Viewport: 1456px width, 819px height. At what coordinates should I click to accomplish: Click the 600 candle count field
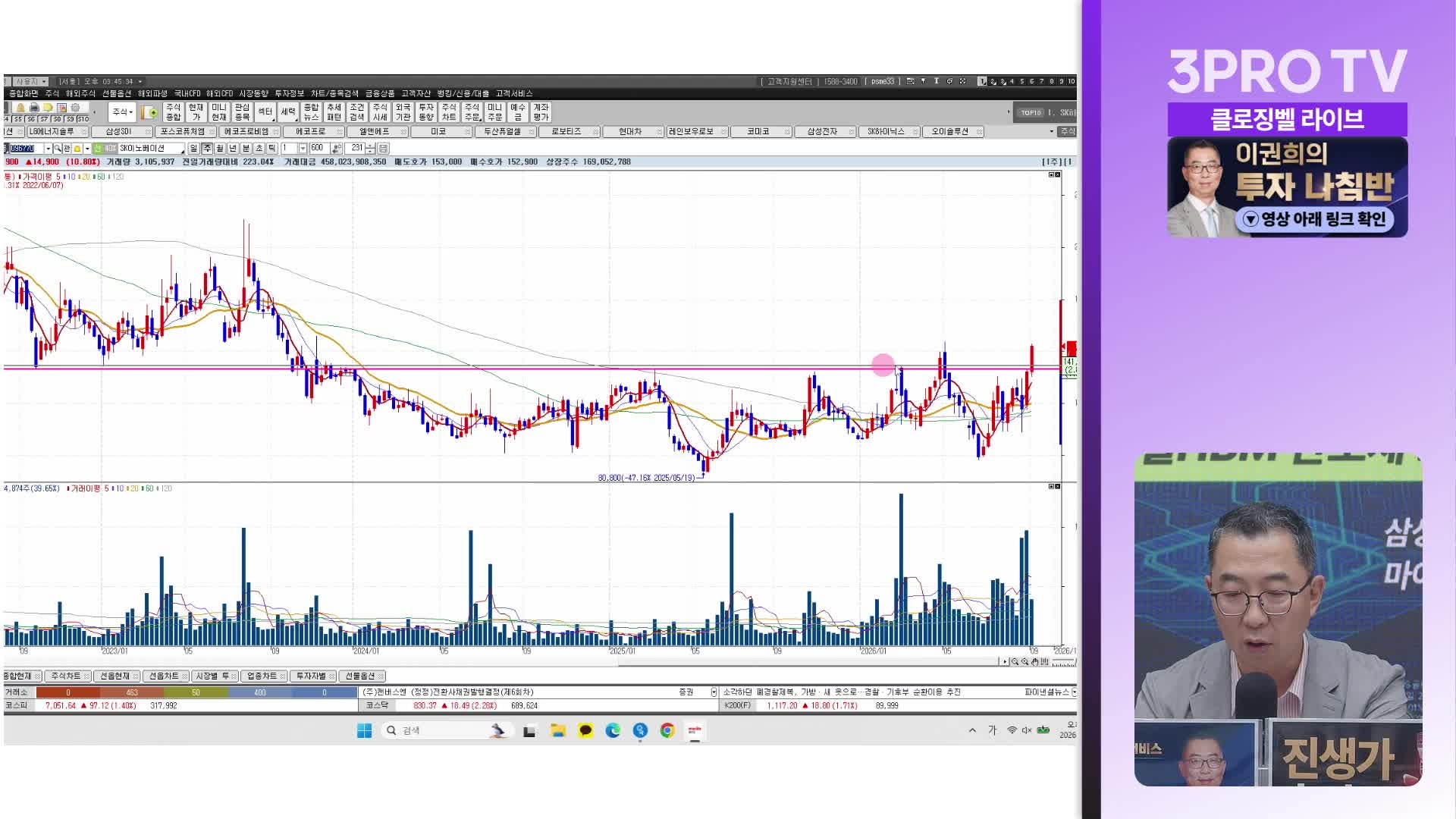point(318,149)
